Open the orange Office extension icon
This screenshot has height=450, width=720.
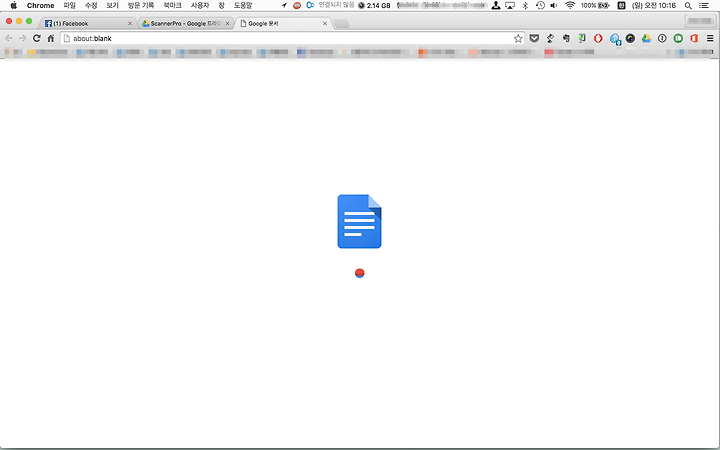[694, 39]
